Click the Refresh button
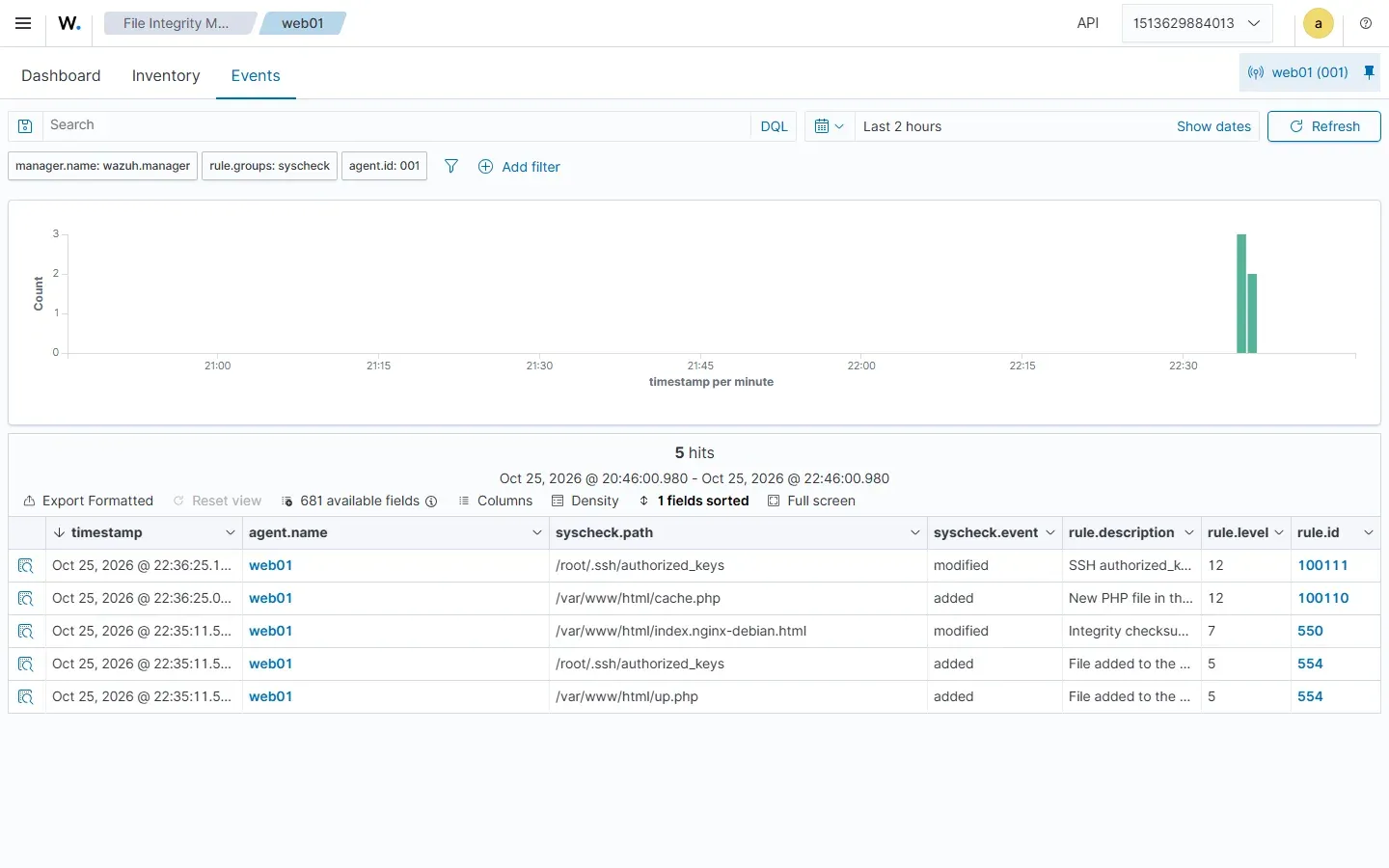1389x868 pixels. [x=1323, y=126]
